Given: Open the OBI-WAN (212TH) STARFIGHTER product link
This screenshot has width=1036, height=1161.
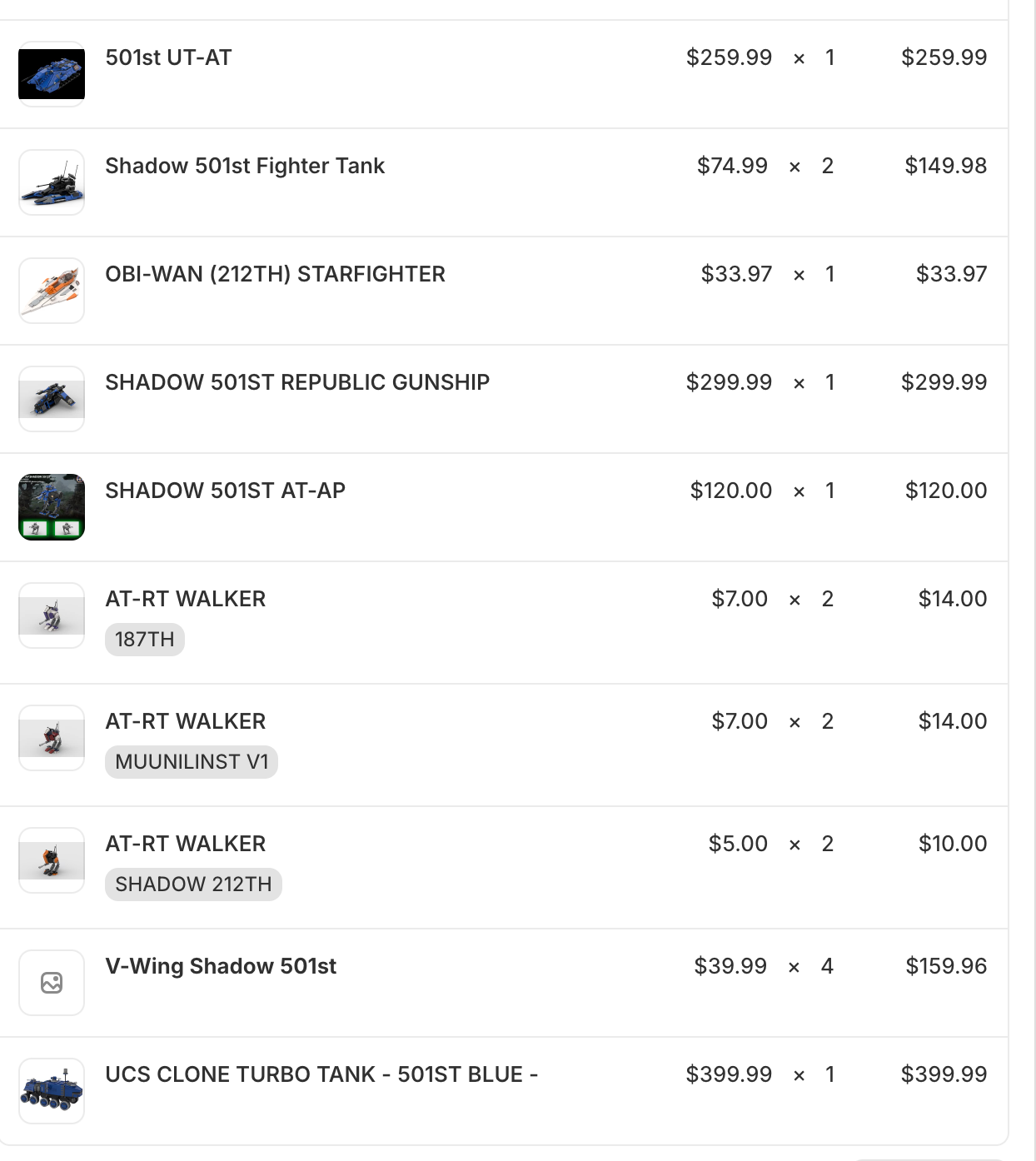Looking at the screenshot, I should (x=275, y=274).
